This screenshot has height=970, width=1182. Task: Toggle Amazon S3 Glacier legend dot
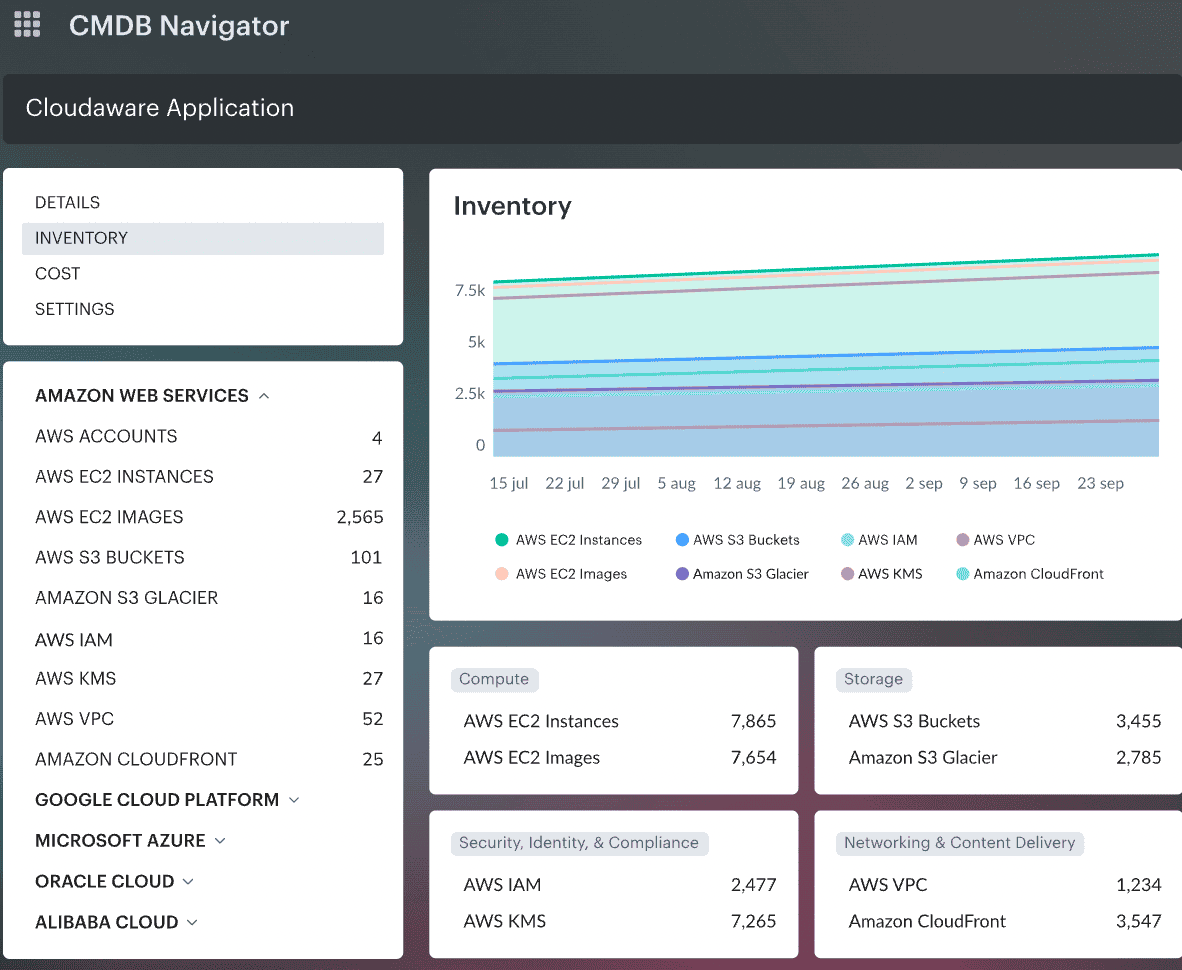(682, 574)
